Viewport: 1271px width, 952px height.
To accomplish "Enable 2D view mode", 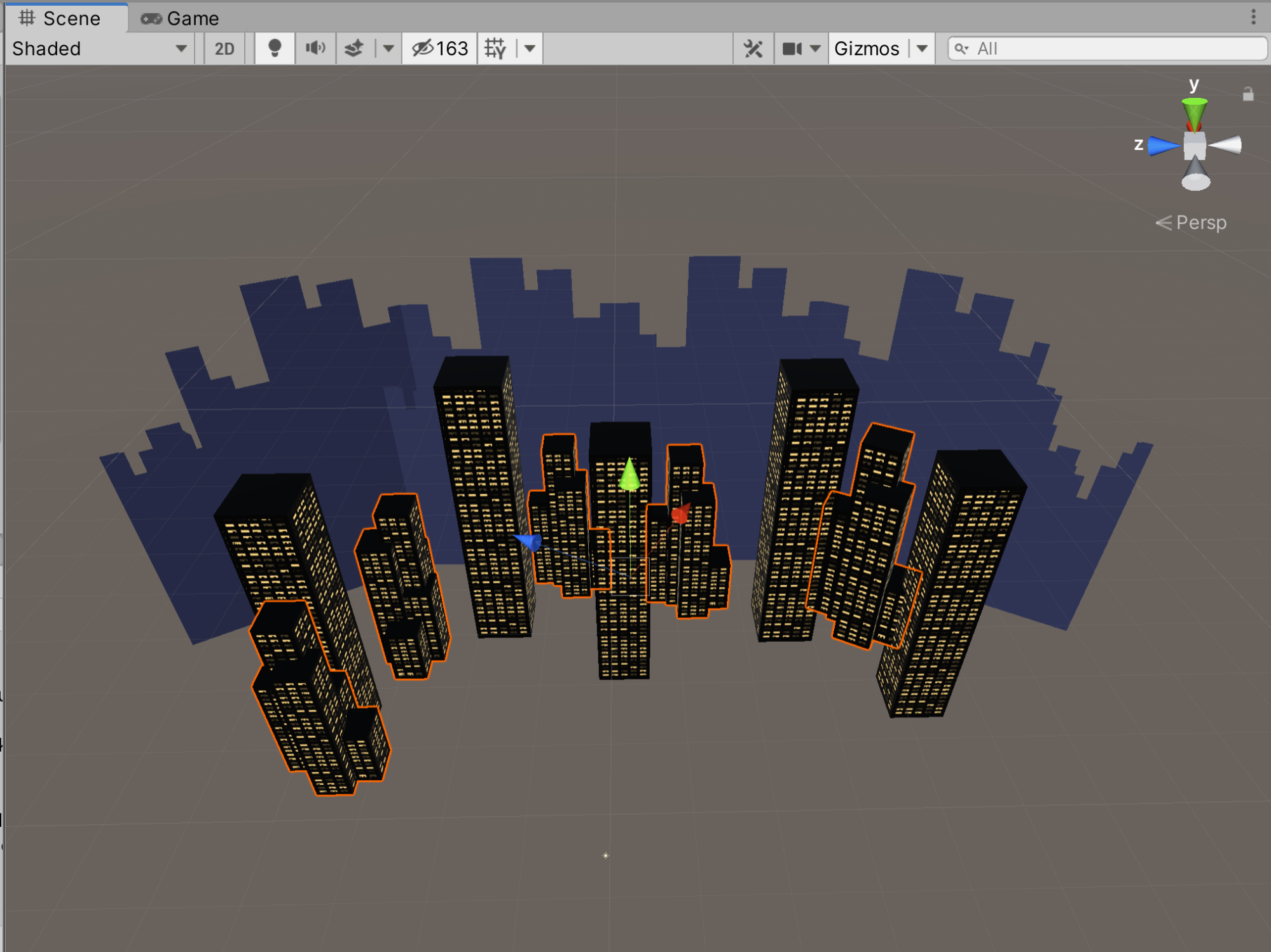I will coord(224,48).
